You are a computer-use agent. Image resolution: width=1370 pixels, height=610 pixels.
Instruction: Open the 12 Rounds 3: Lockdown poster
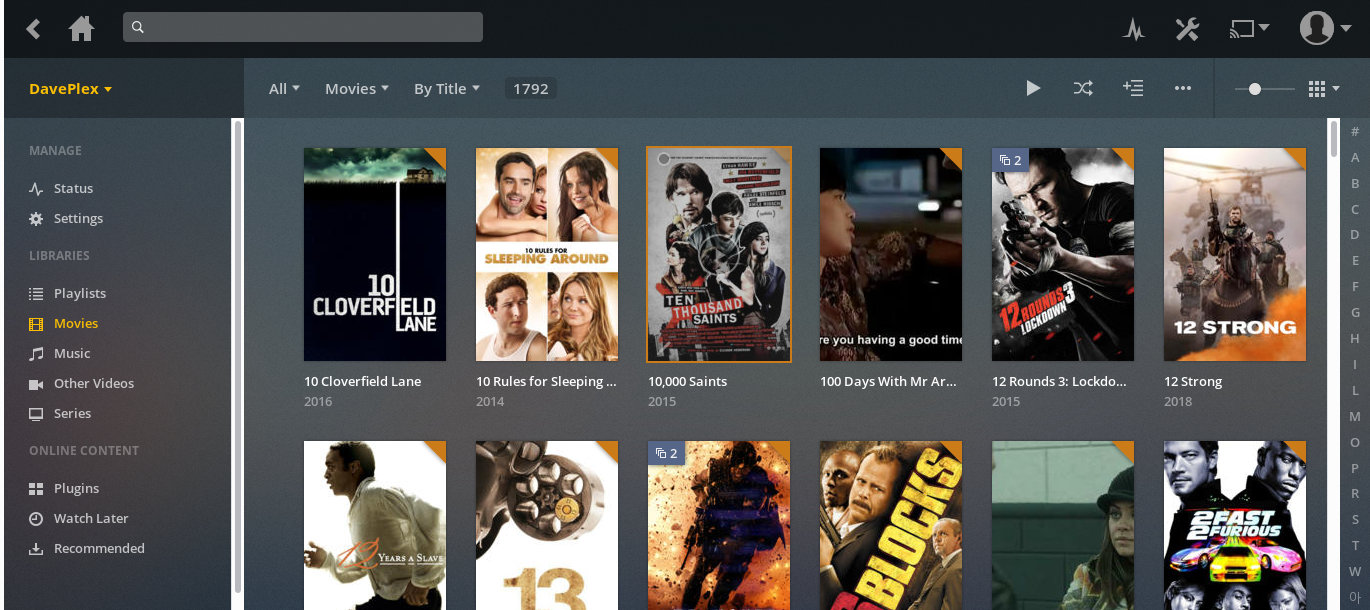click(1063, 254)
